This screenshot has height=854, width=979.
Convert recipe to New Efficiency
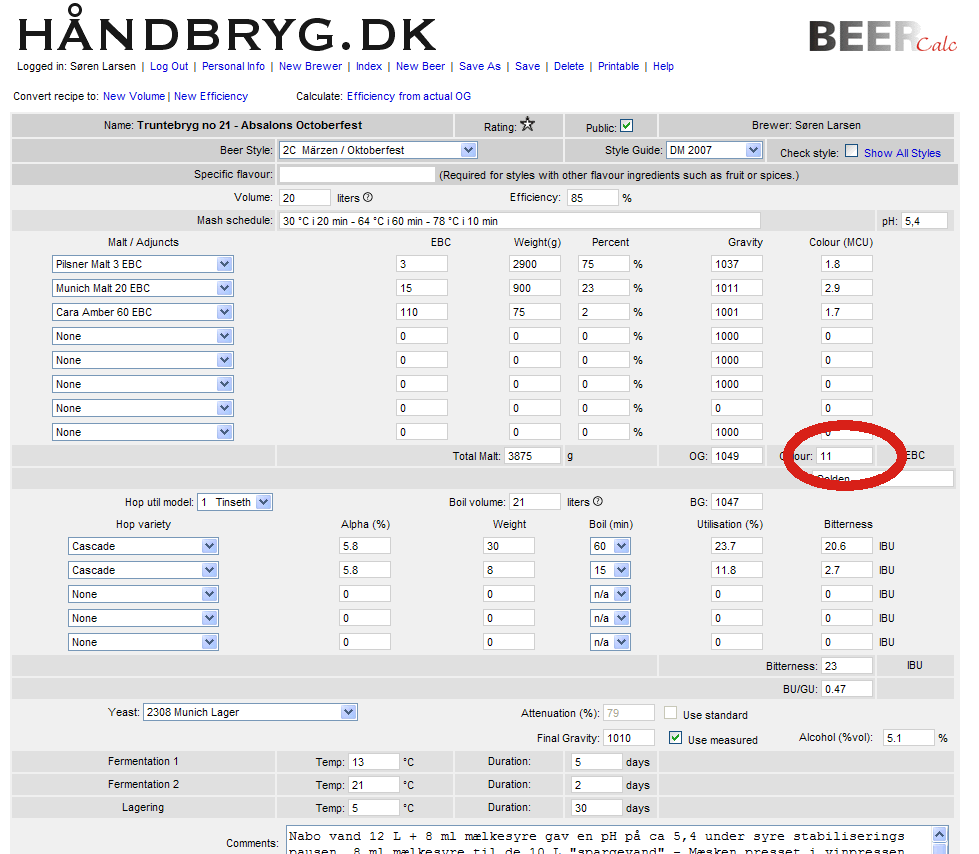[211, 96]
